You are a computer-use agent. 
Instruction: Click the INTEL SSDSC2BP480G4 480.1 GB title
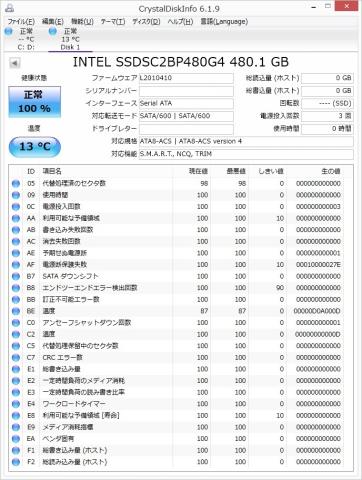[181, 62]
